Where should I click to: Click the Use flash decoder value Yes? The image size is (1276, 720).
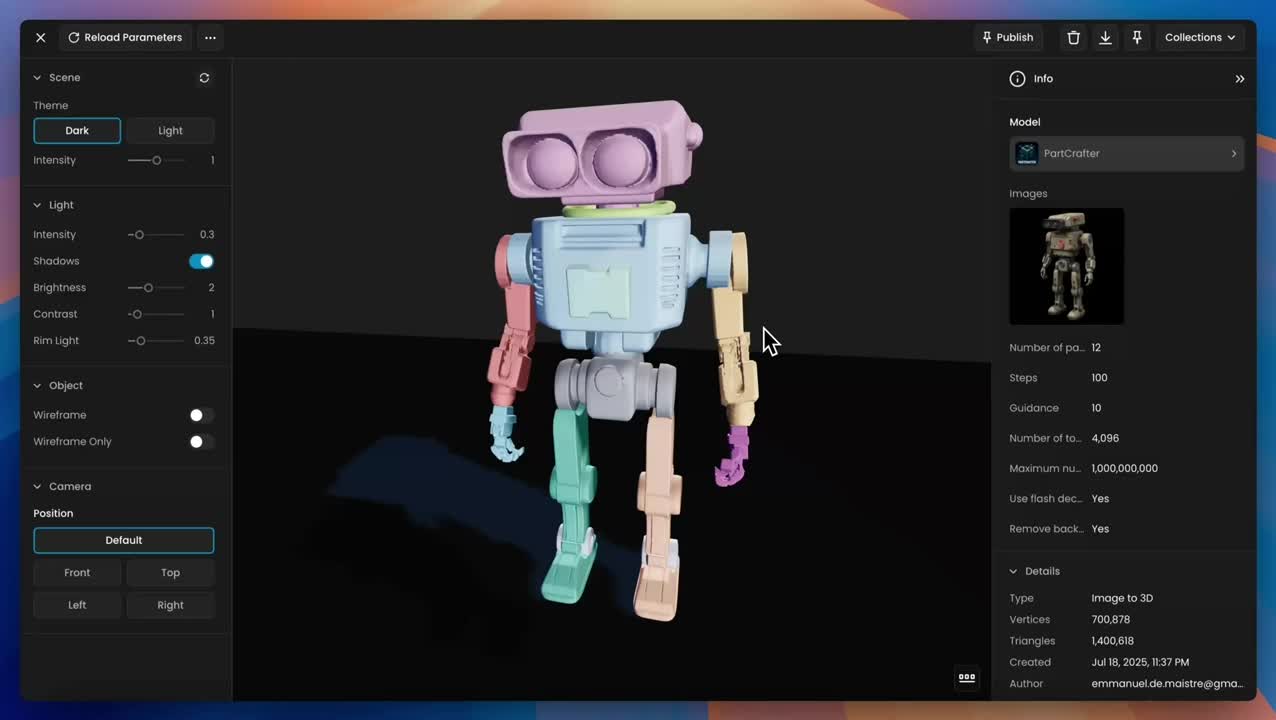(x=1100, y=498)
